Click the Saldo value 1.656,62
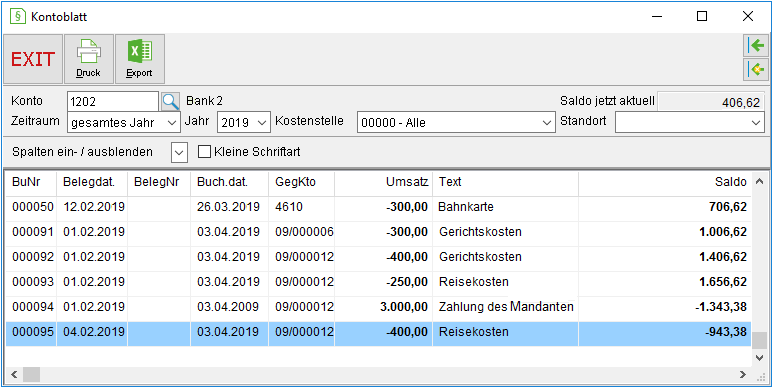Screen dimensions: 772x387 [x=723, y=282]
